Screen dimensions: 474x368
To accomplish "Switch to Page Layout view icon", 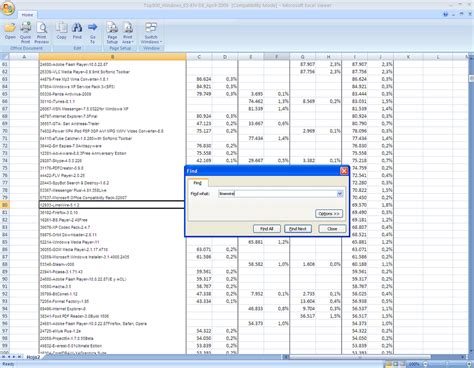I will click(396, 364).
